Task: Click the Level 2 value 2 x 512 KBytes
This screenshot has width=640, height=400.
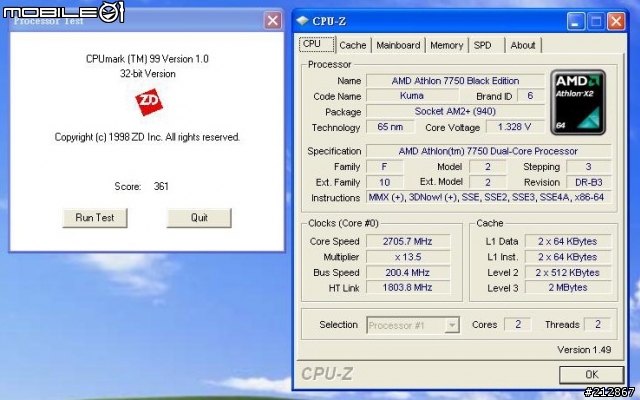Action: tap(568, 272)
